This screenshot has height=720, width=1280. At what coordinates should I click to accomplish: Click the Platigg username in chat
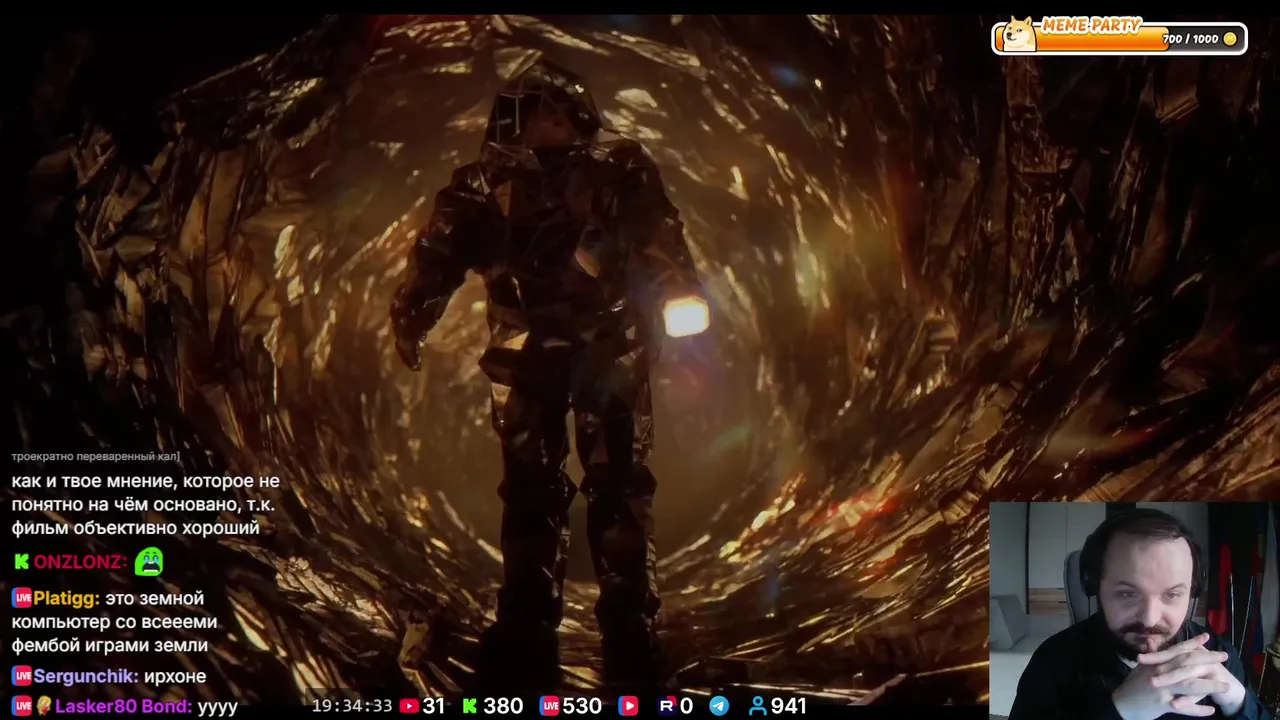tap(67, 598)
